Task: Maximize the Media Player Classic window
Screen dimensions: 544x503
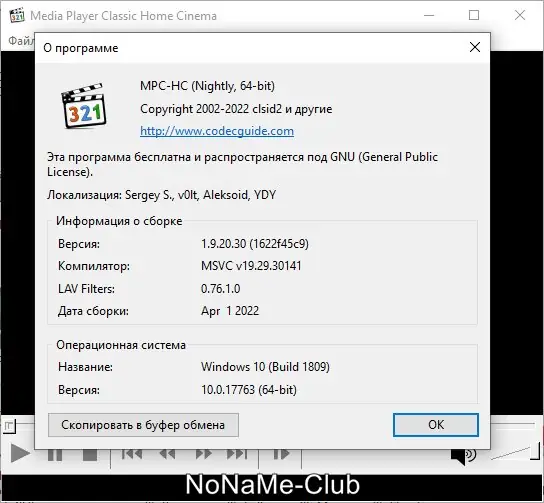Action: tap(474, 15)
